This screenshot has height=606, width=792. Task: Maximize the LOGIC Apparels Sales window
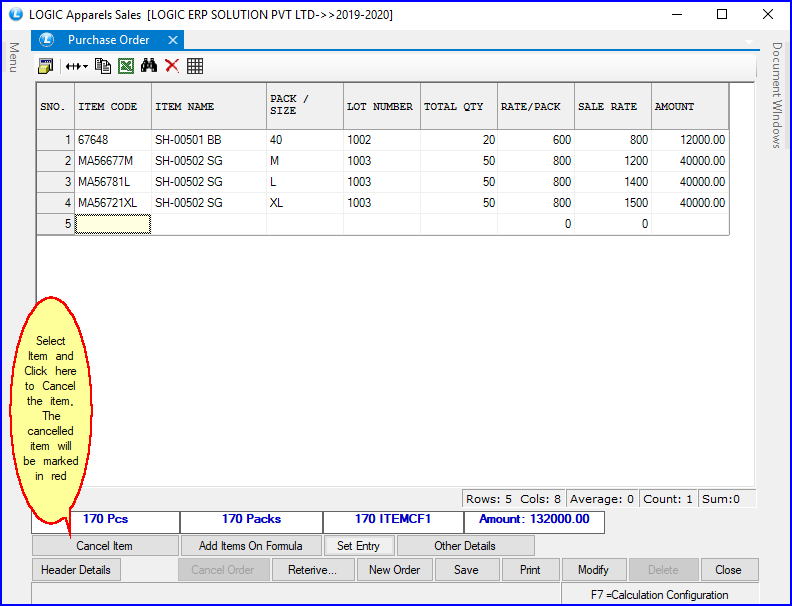[x=722, y=14]
